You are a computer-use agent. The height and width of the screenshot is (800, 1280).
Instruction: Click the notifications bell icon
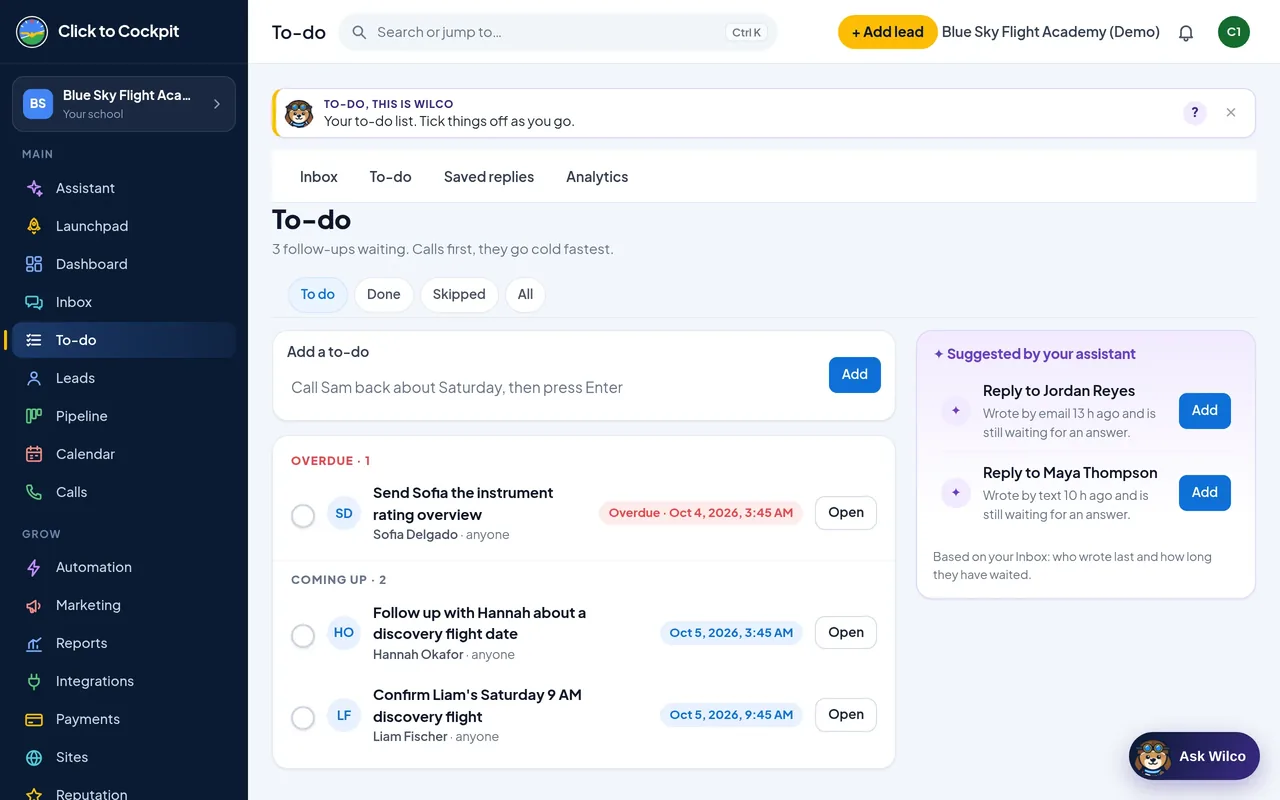(x=1186, y=32)
